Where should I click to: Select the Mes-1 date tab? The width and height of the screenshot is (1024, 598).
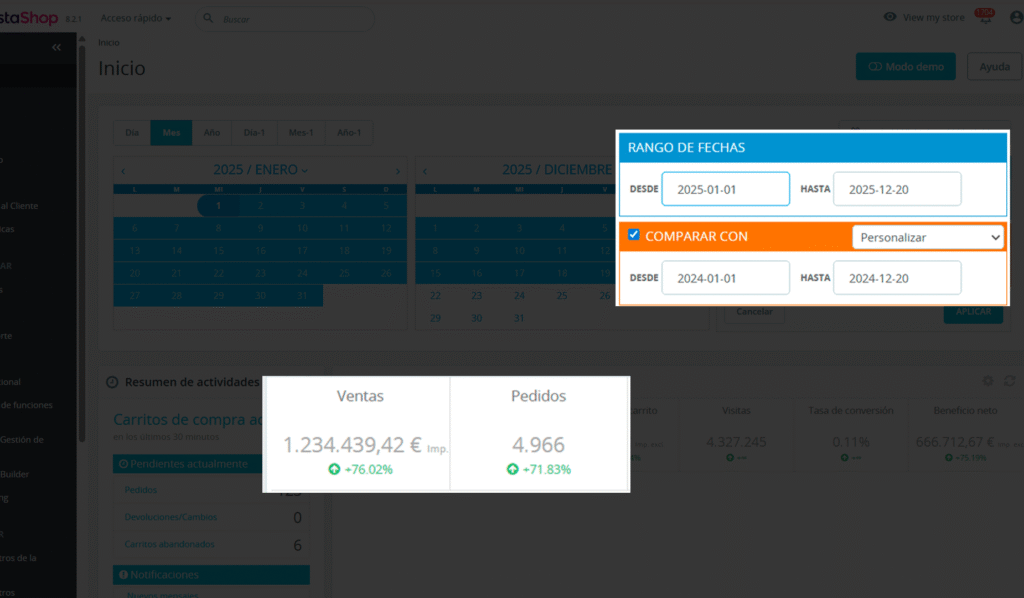tap(301, 133)
